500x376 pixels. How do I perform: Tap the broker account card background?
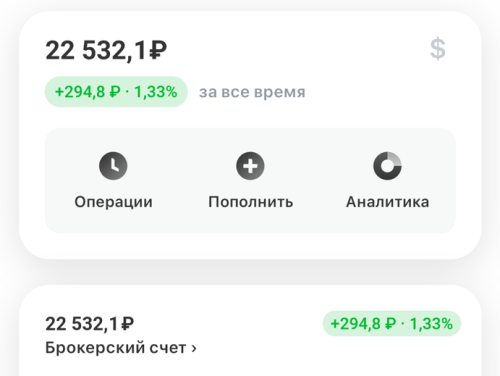pos(250,365)
